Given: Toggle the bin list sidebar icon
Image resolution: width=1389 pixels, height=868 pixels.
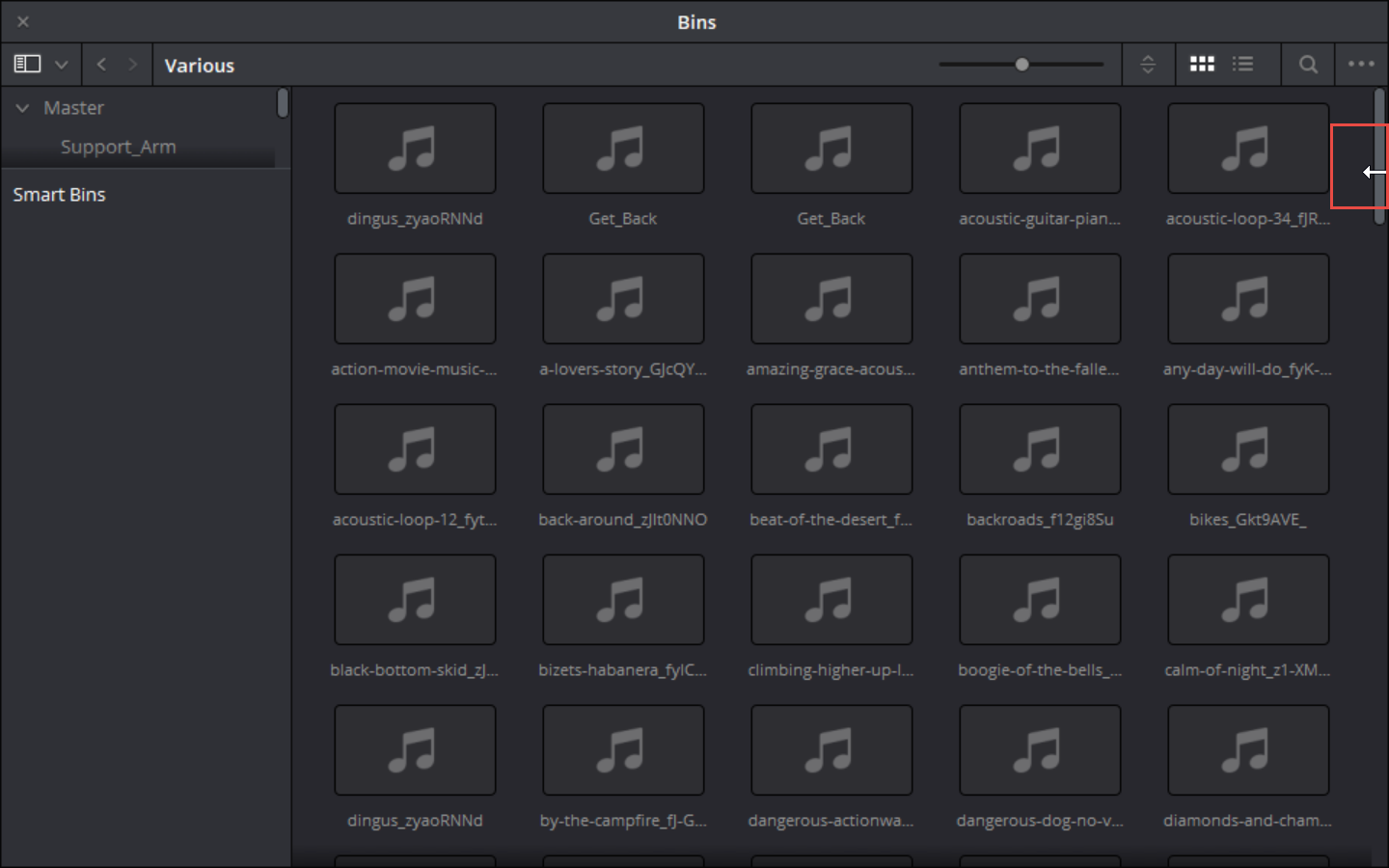Looking at the screenshot, I should tap(27, 65).
